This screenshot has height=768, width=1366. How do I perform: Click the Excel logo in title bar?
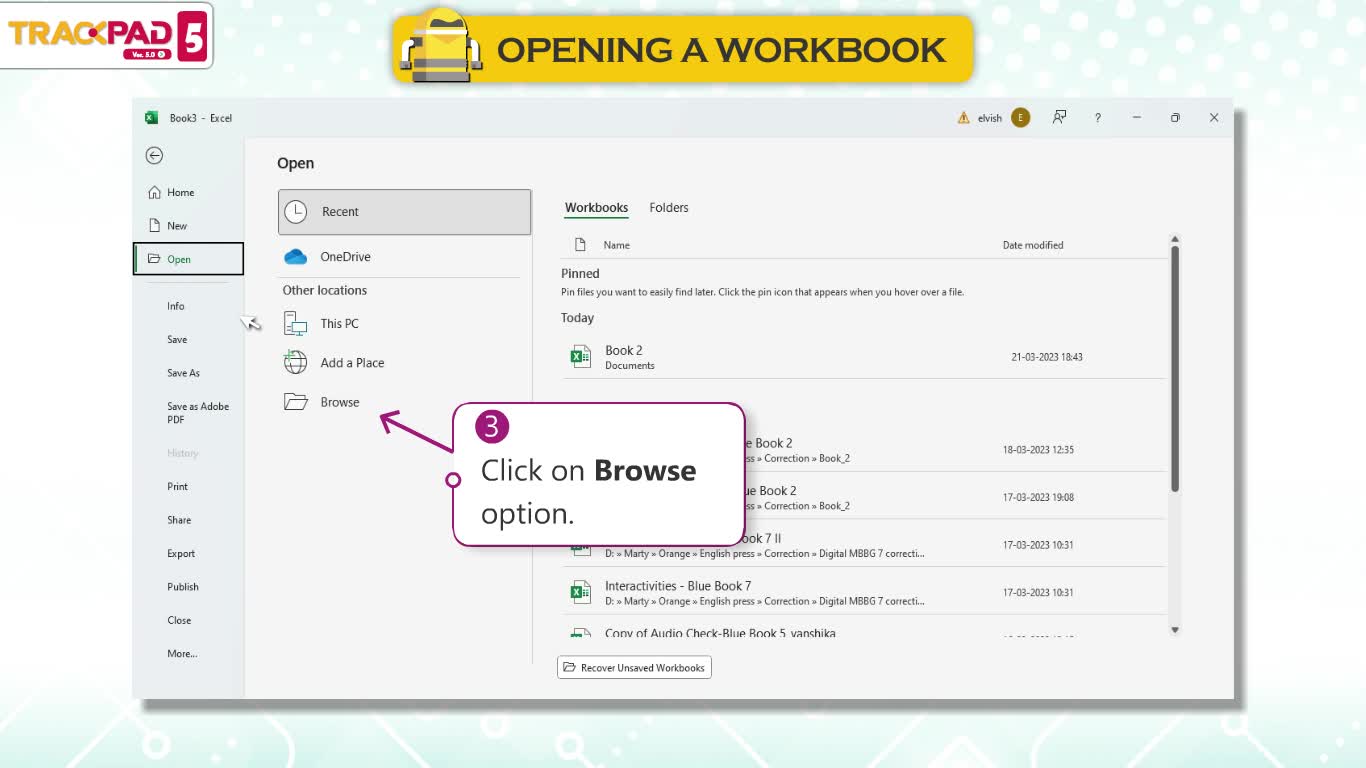pyautogui.click(x=152, y=118)
